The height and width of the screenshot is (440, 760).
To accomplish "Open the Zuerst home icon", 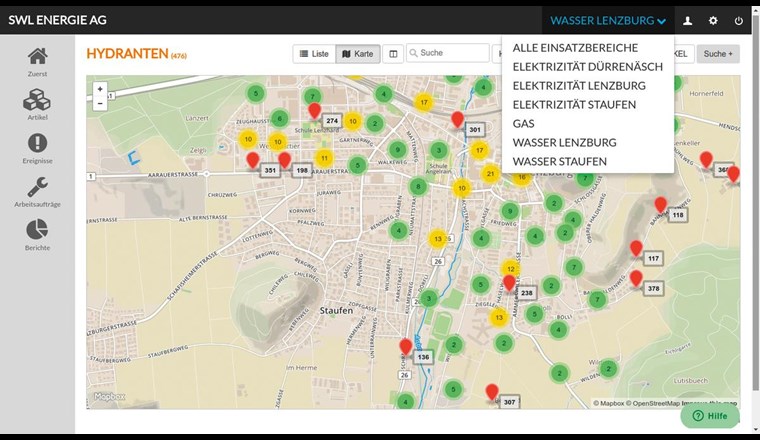I will tap(37, 63).
